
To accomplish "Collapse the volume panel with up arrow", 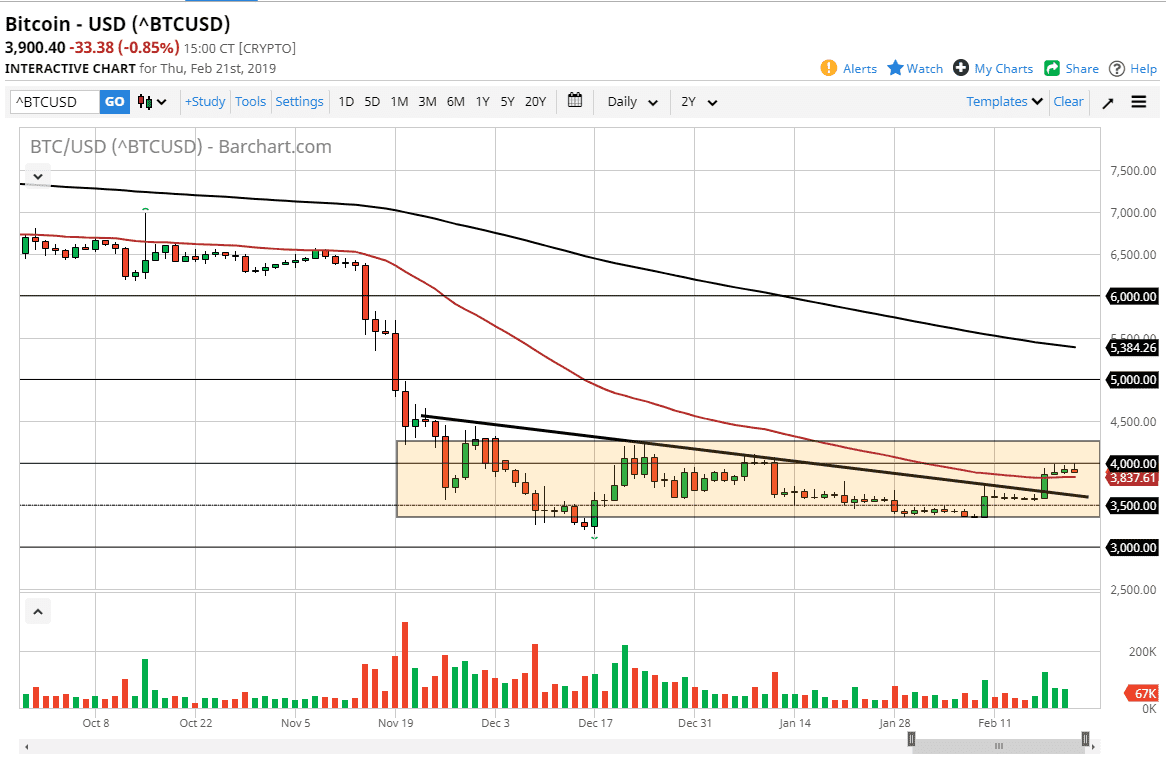I will (x=37, y=610).
